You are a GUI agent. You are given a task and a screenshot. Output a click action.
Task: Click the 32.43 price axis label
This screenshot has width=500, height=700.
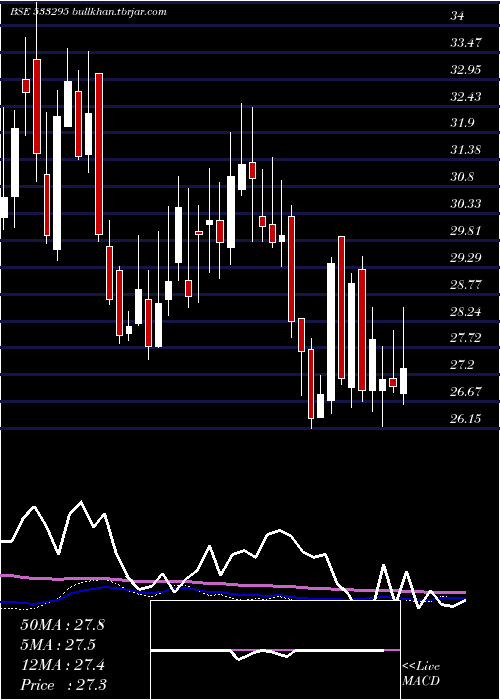(x=466, y=96)
